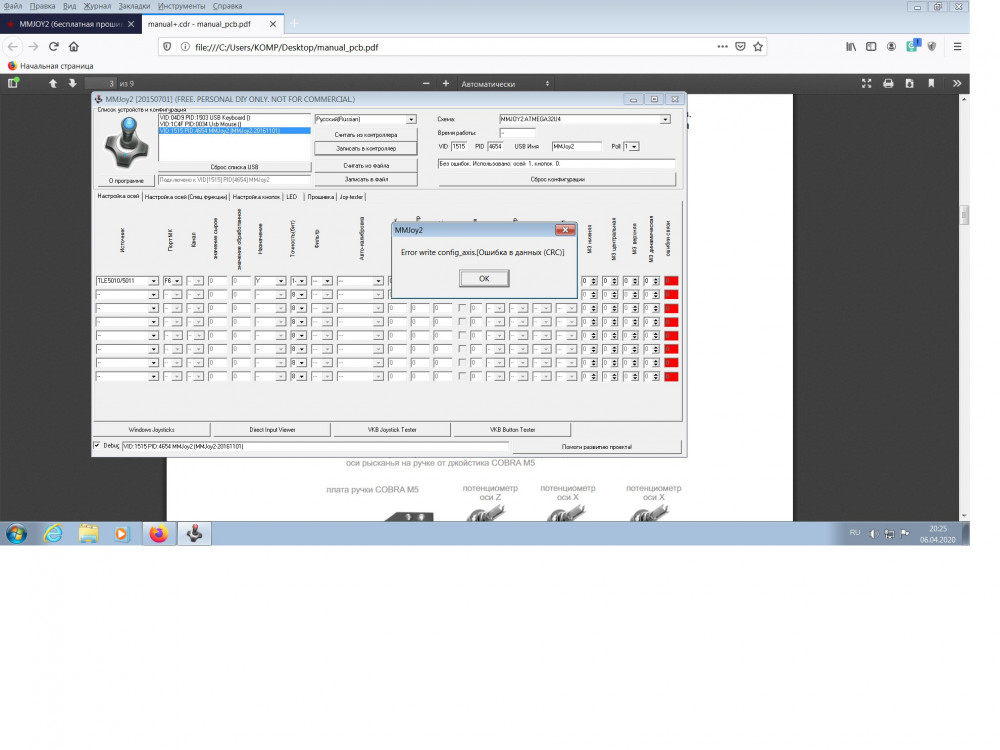Open Firefox hamburger menu

point(957,47)
